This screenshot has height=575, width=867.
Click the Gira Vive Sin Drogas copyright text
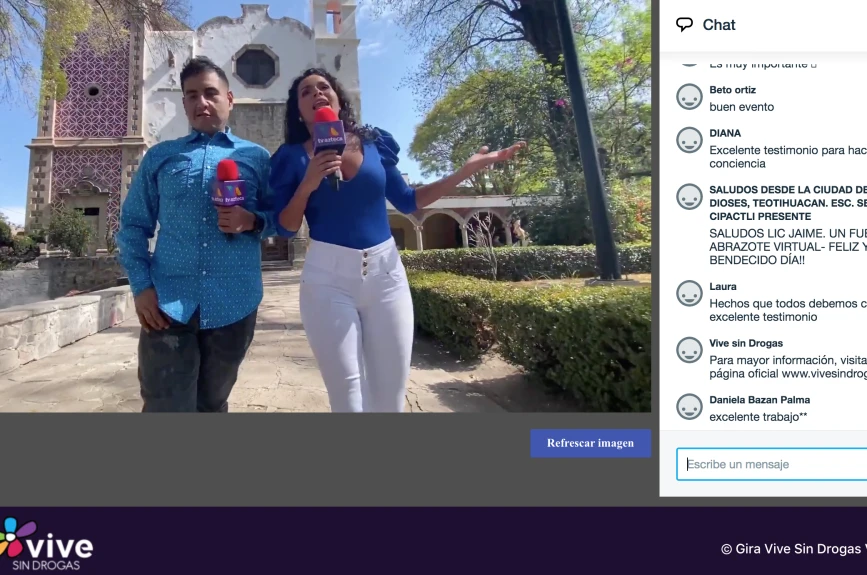(x=794, y=548)
